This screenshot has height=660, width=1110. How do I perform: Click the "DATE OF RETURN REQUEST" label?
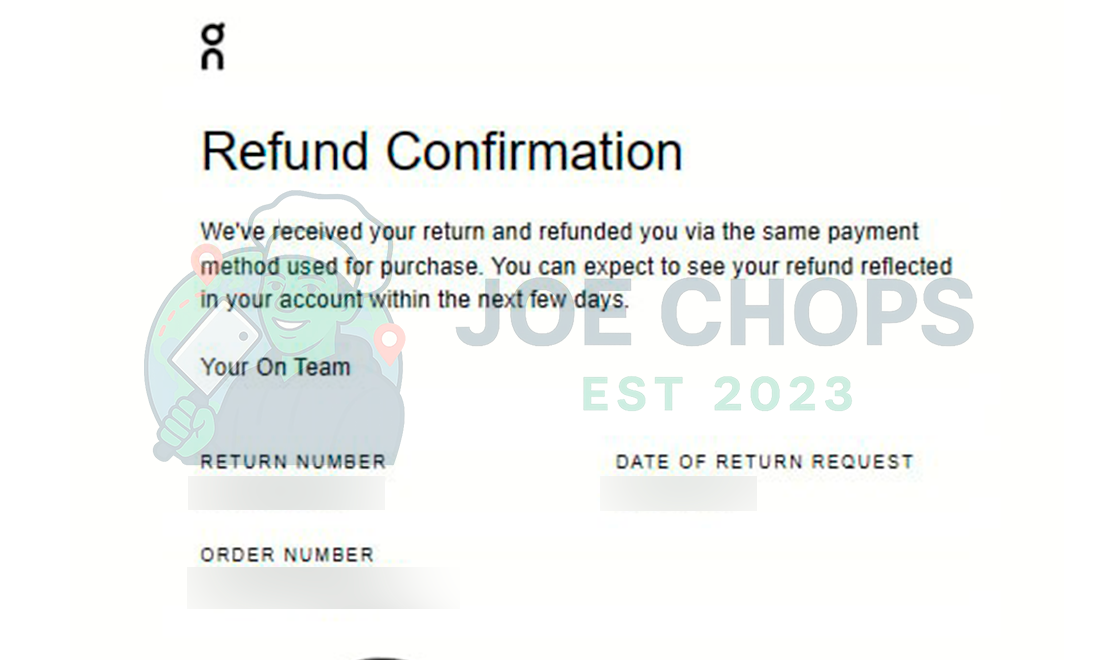(x=764, y=462)
